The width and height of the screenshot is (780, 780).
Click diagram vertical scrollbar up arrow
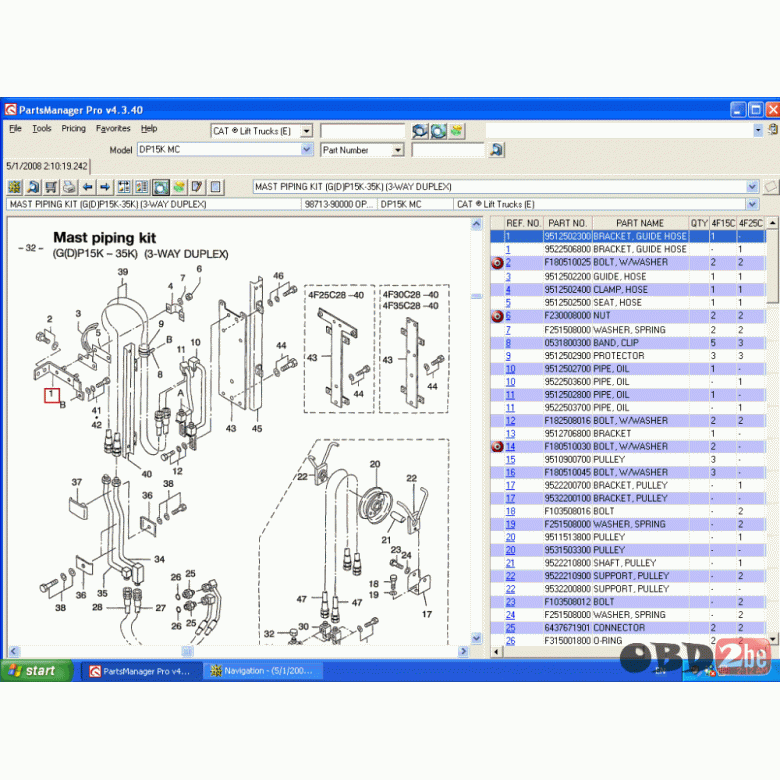476,224
